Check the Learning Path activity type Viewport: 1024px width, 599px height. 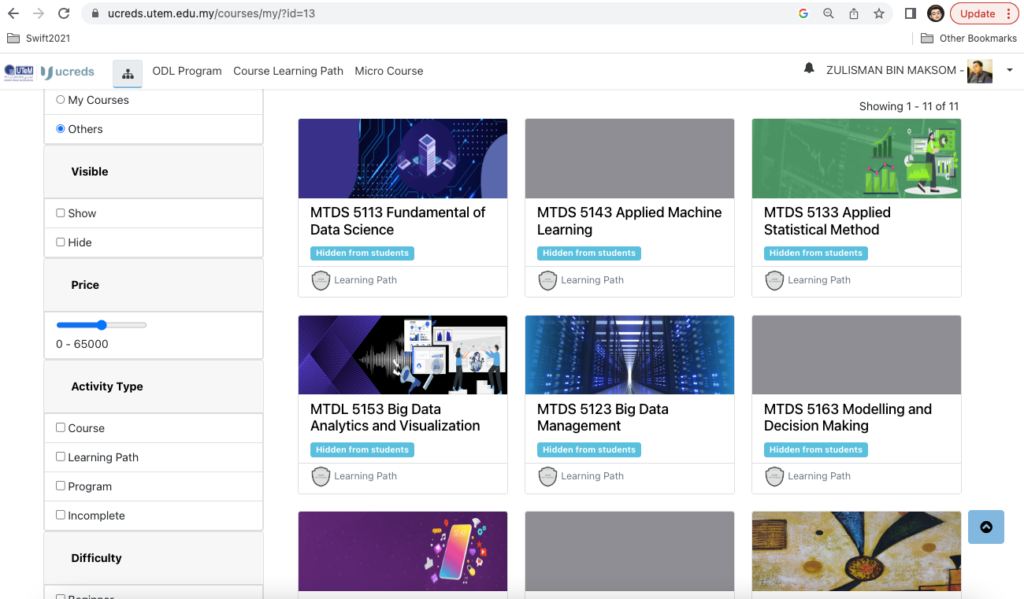[61, 457]
